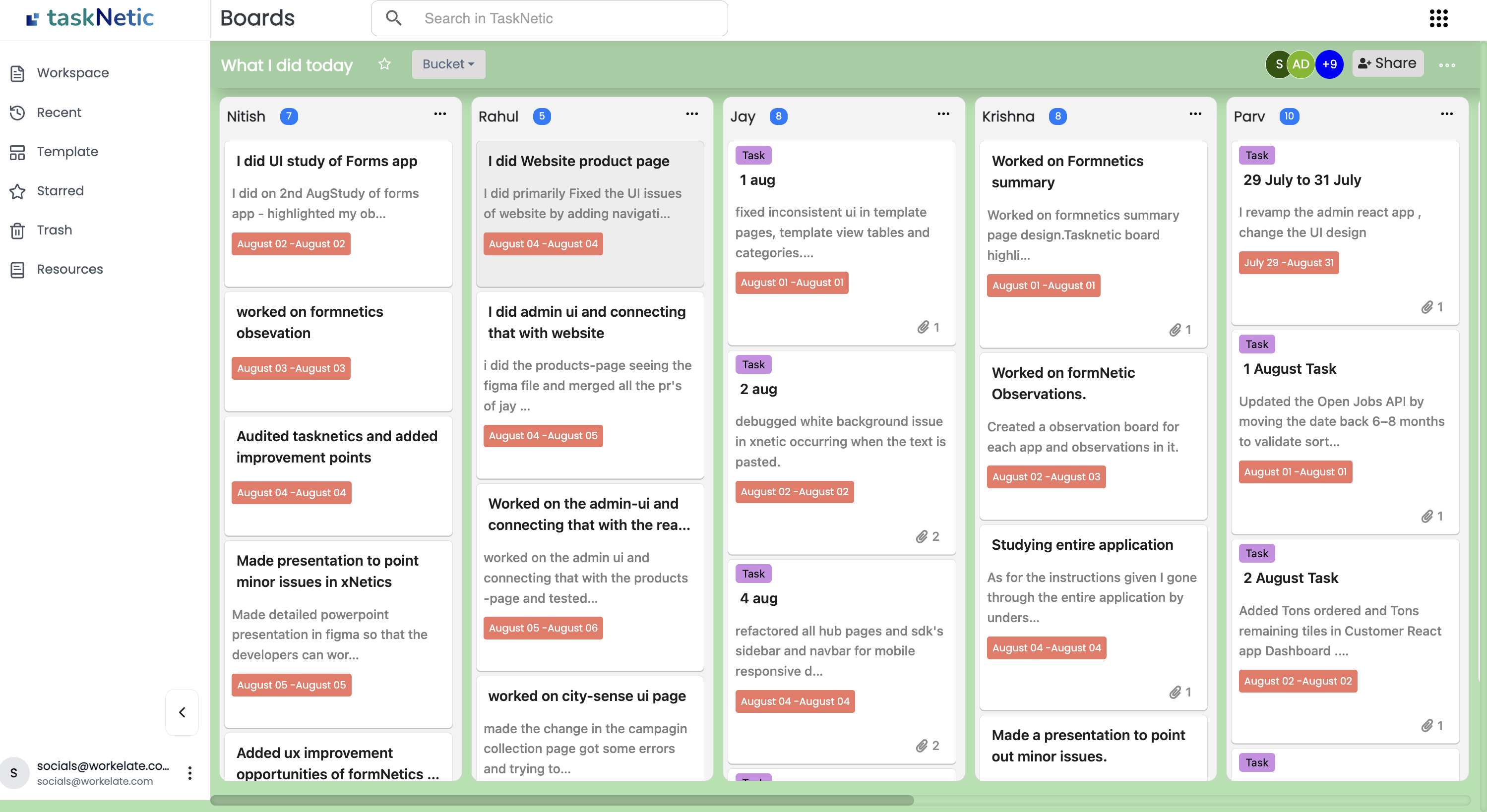Click the search magnifier icon

click(394, 18)
